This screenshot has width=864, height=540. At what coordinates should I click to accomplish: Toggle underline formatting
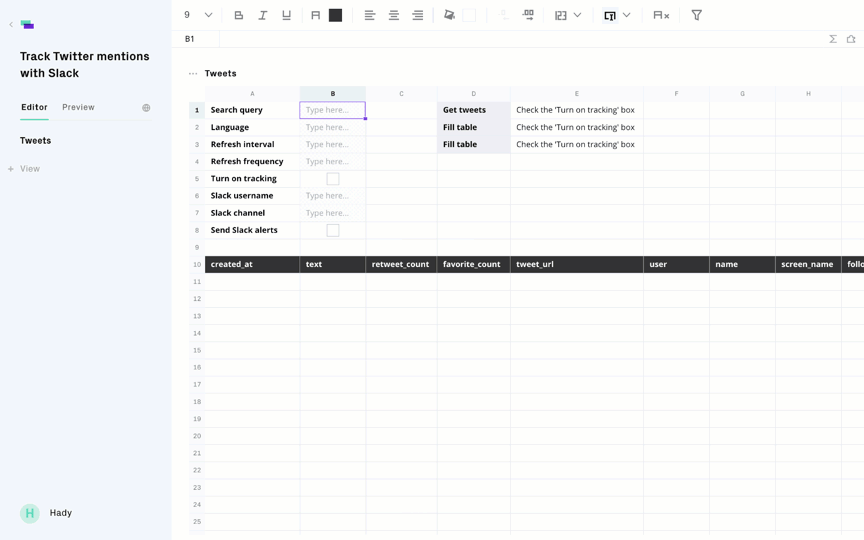point(287,15)
